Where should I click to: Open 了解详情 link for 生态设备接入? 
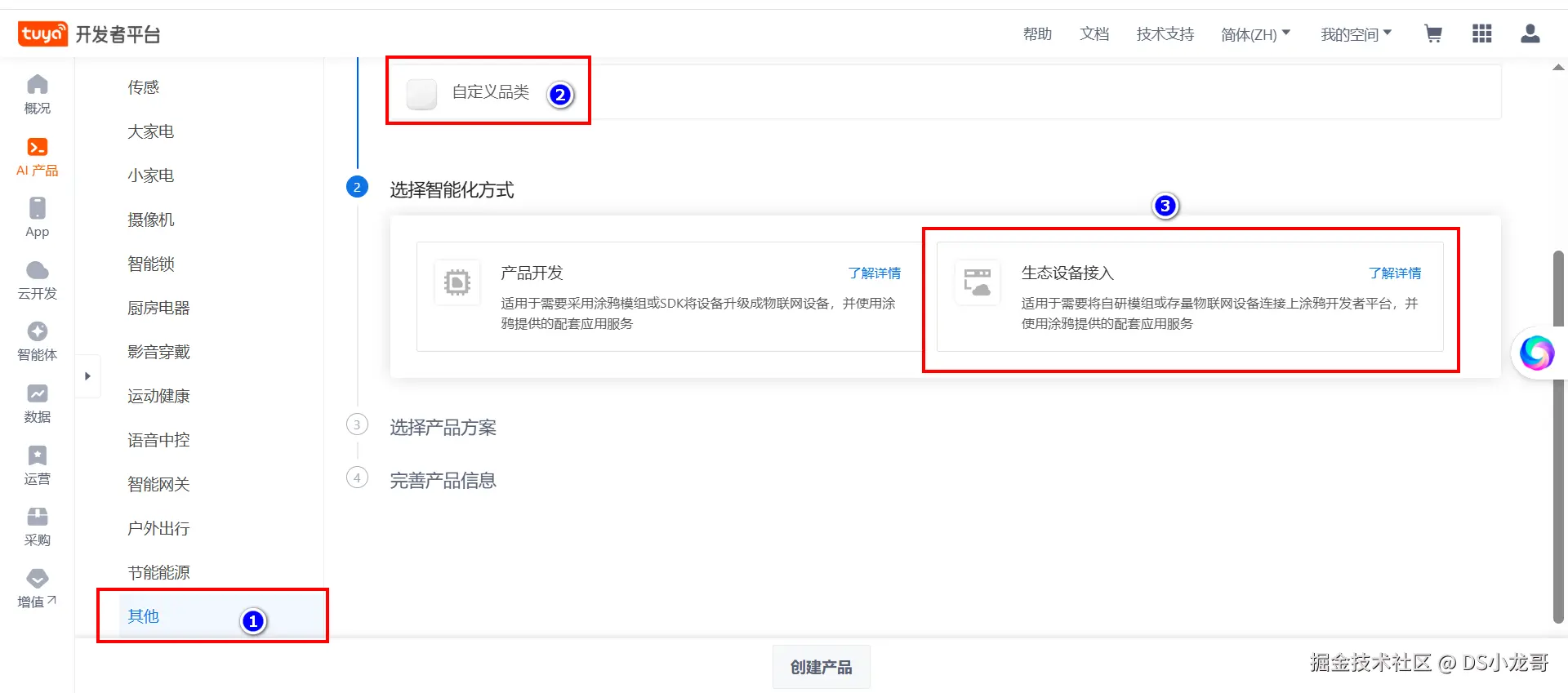tap(1395, 273)
